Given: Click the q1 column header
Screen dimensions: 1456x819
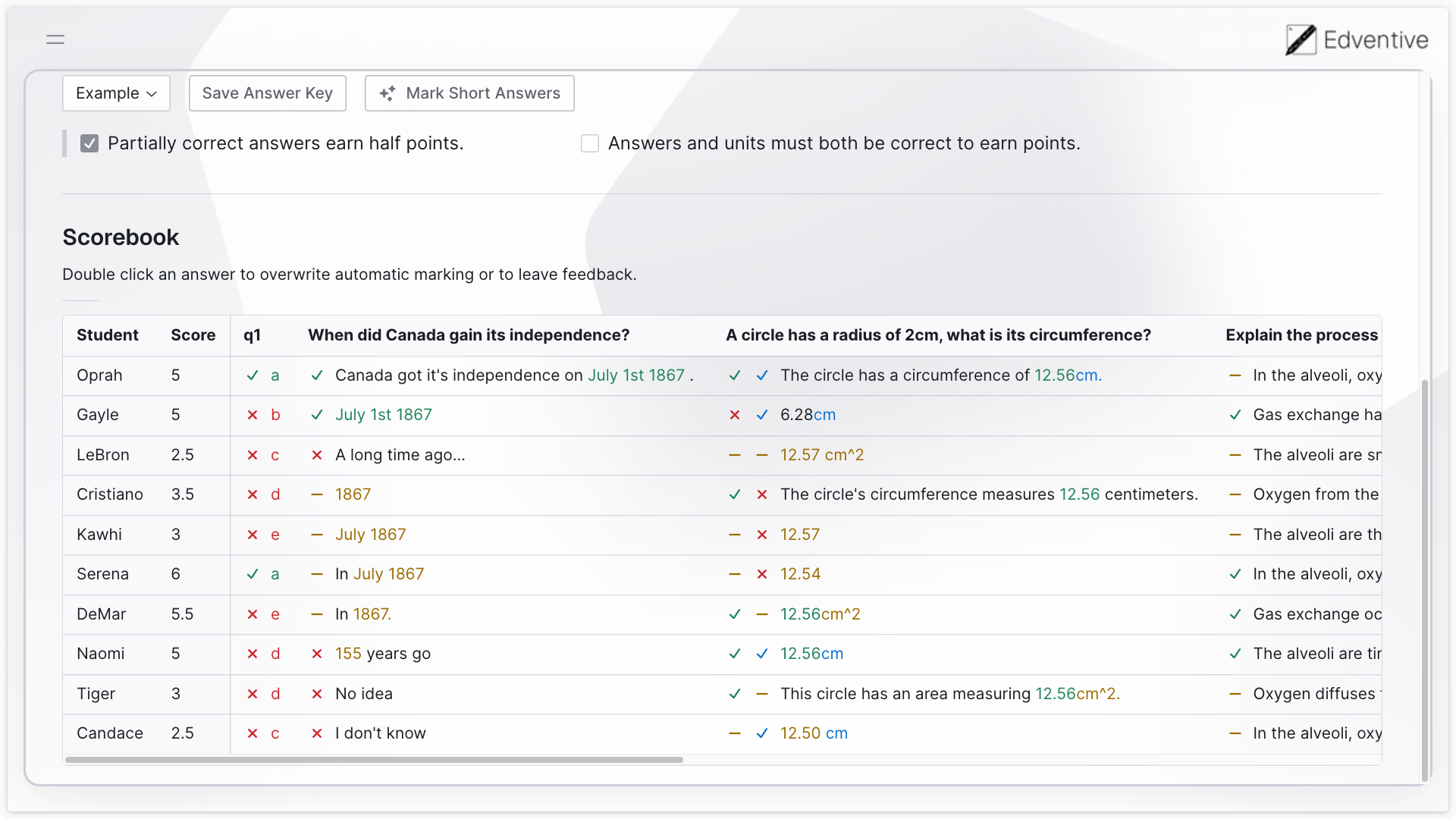Looking at the screenshot, I should [253, 335].
